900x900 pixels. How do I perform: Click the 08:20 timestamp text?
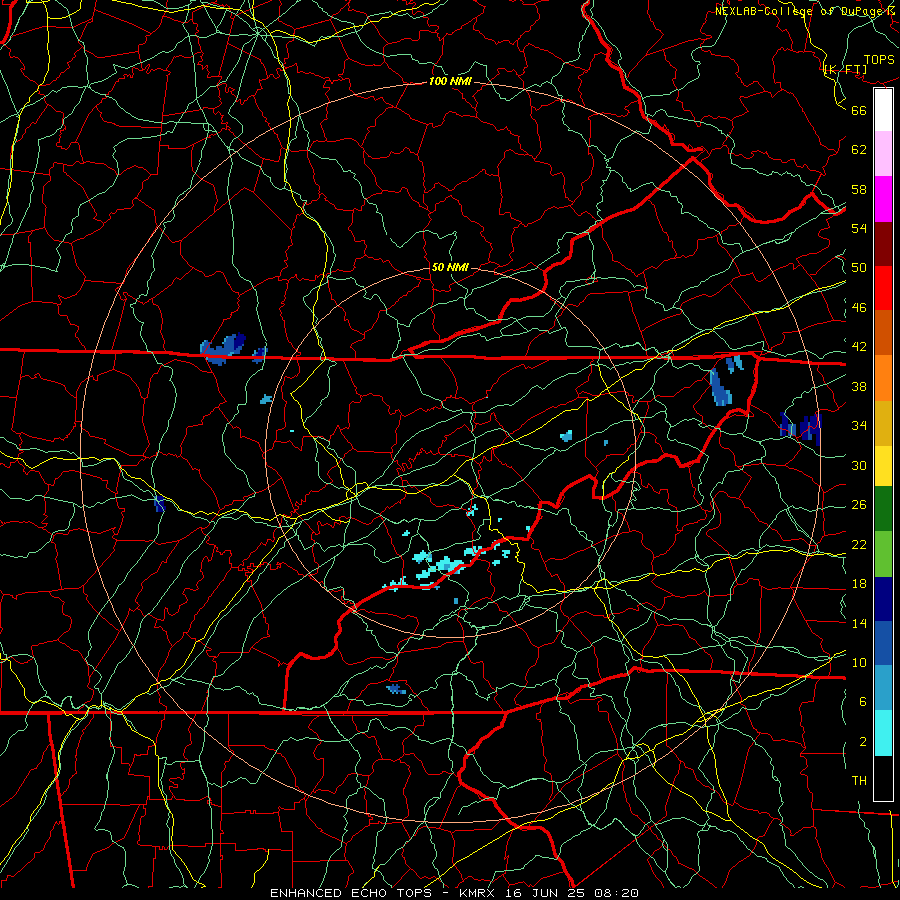[615, 893]
